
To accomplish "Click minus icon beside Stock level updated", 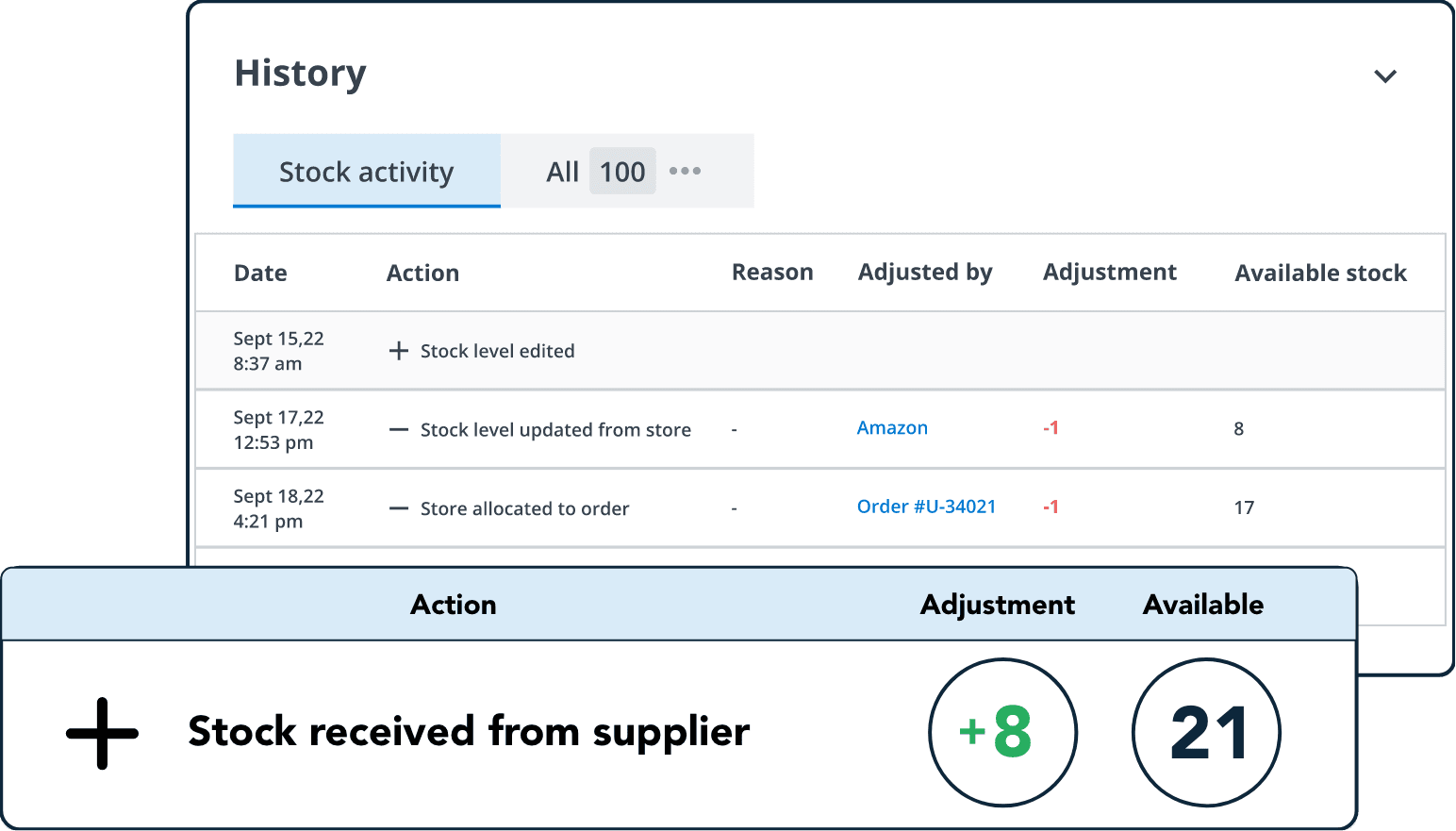I will 399,430.
